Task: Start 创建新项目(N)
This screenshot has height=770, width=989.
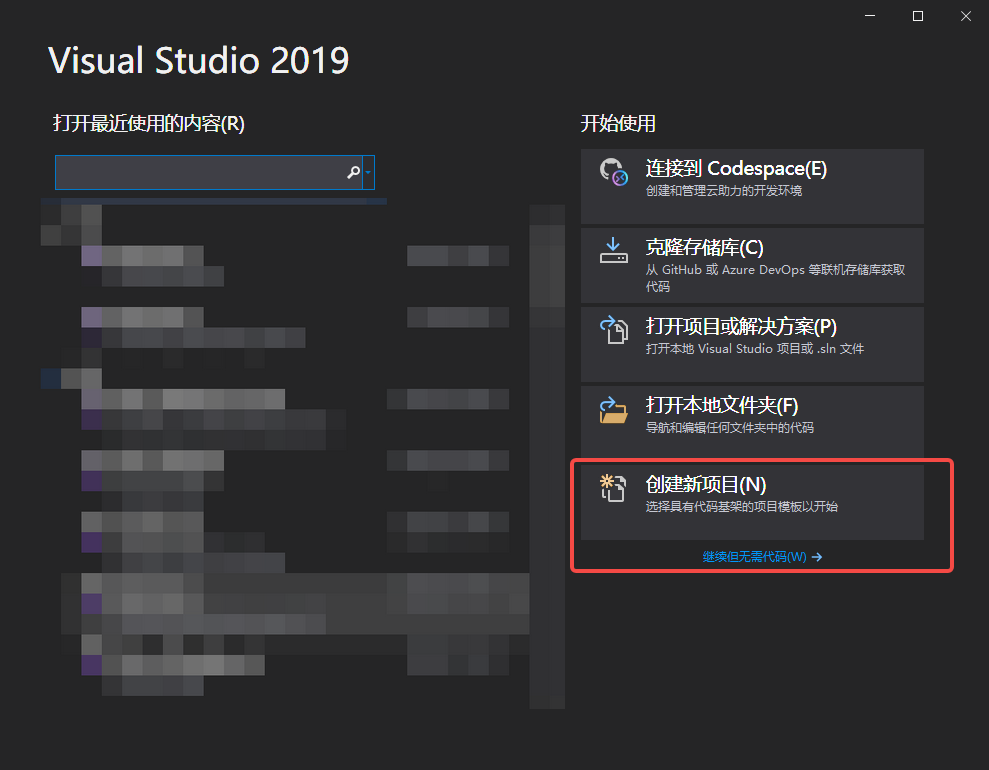Action: click(x=752, y=502)
